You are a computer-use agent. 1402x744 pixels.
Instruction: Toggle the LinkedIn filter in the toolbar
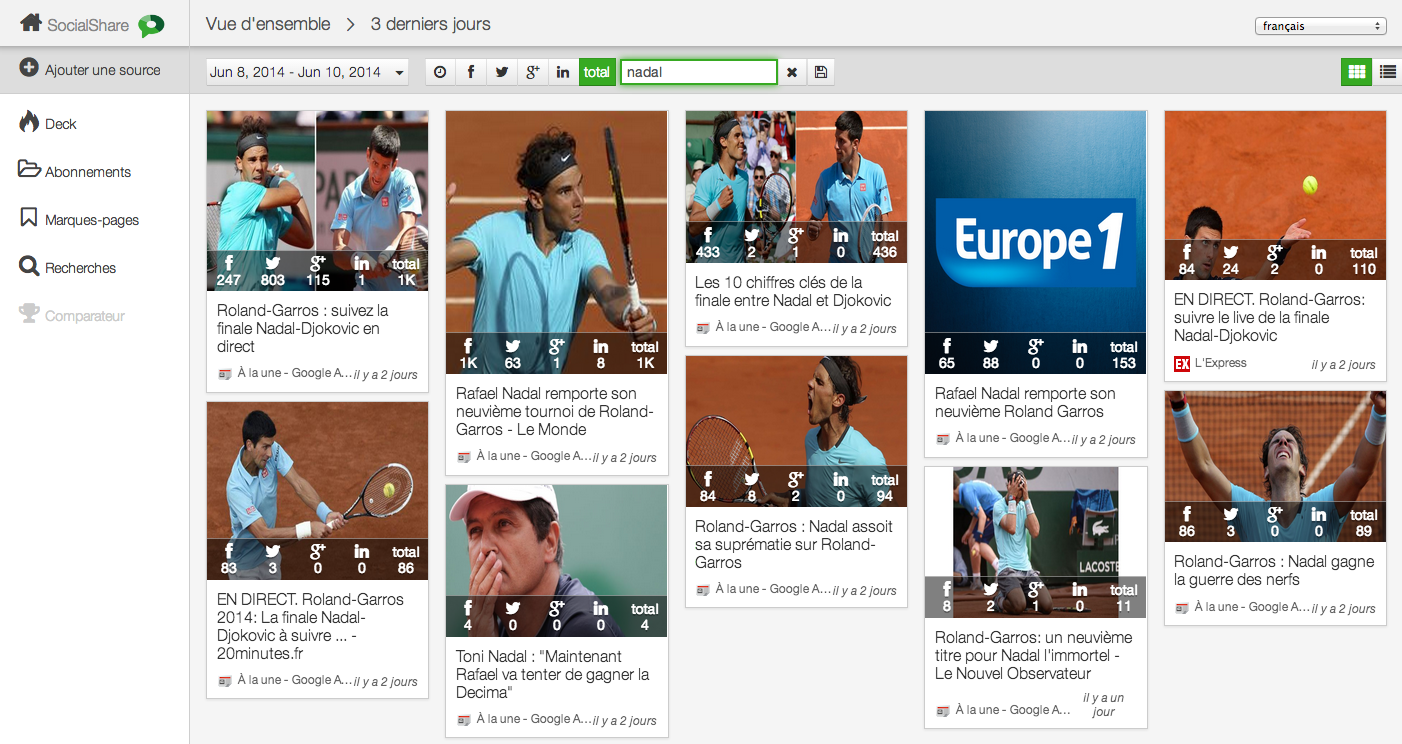pyautogui.click(x=563, y=72)
